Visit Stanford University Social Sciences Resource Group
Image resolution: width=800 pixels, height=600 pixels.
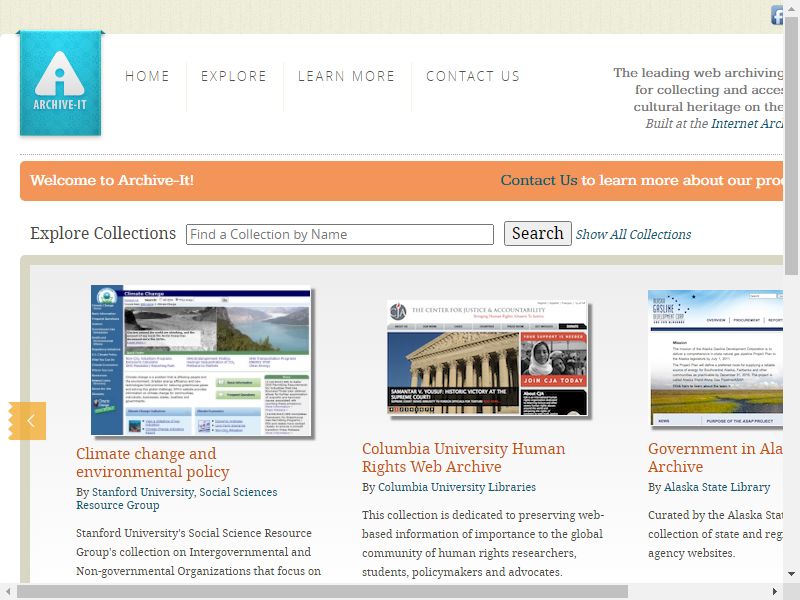coord(177,498)
